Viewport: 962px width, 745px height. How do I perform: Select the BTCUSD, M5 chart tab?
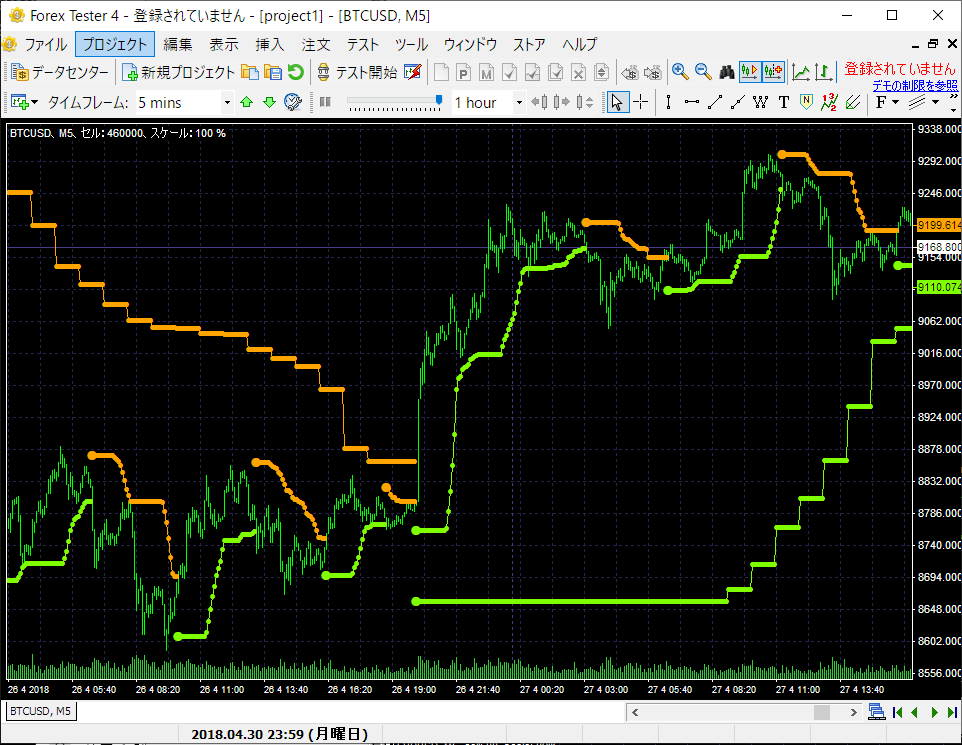[40, 711]
